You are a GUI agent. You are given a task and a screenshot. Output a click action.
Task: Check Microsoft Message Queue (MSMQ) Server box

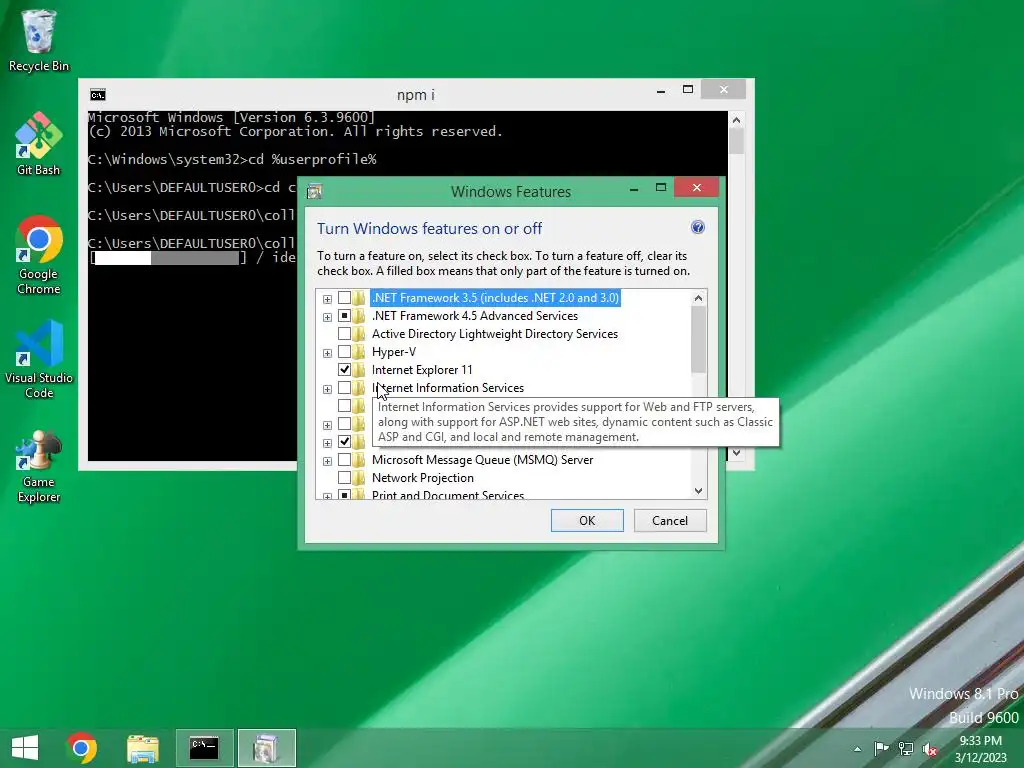344,460
